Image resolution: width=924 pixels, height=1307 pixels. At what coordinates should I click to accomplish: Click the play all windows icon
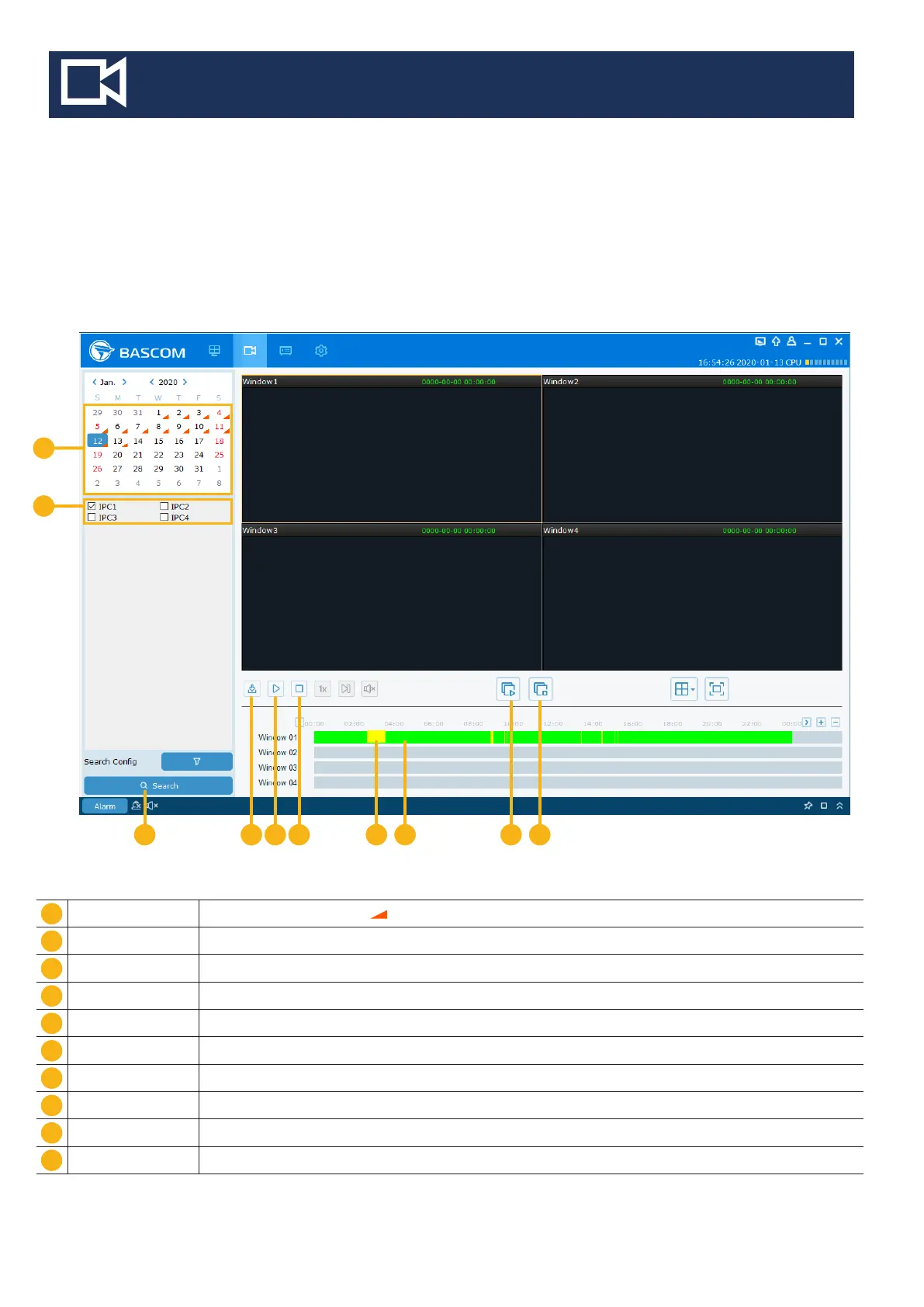[x=508, y=689]
